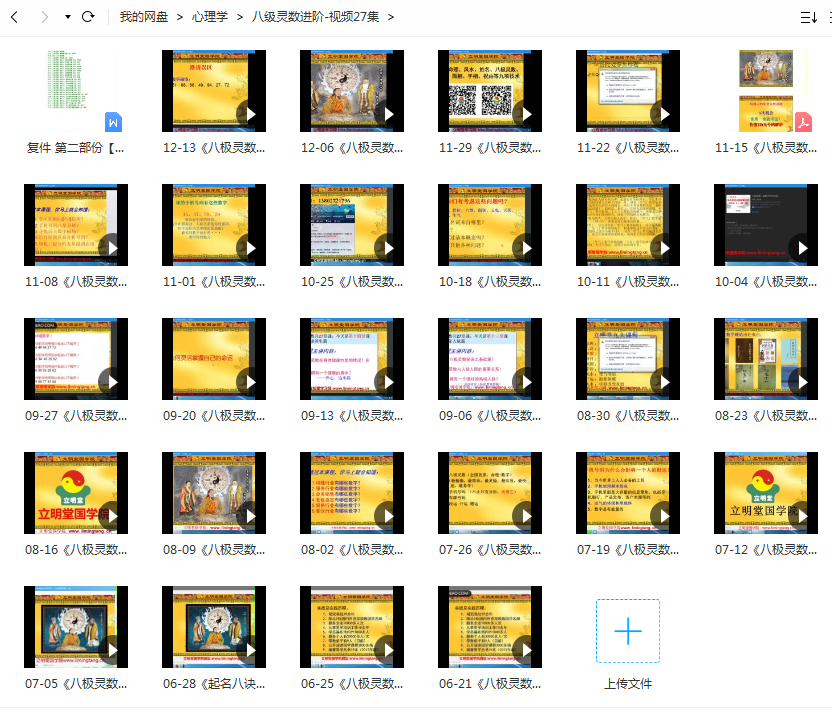
Task: Play the 06-21 八极灵数 video
Action: [490, 627]
